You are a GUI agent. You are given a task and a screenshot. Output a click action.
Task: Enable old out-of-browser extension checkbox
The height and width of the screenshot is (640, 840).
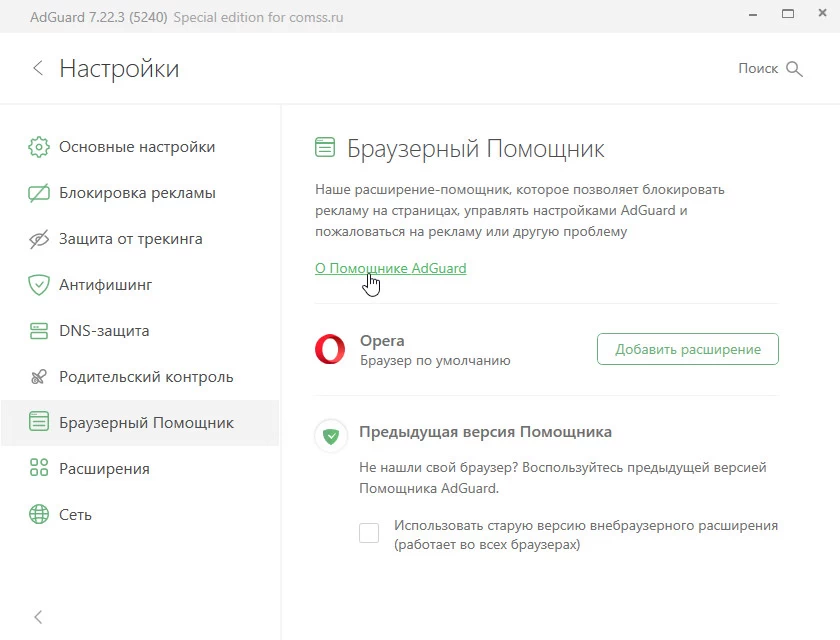coord(369,533)
